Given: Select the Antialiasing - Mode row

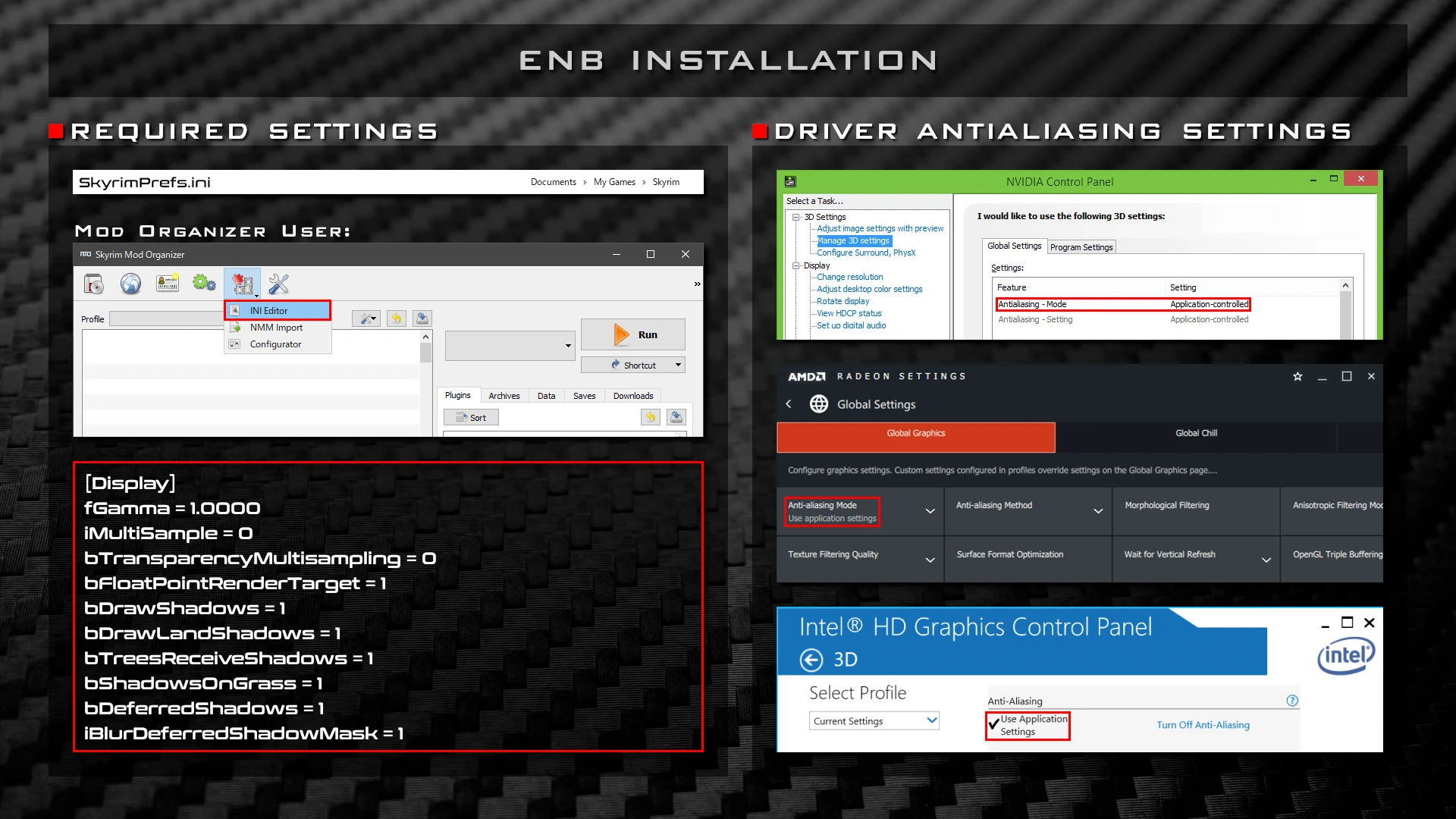Looking at the screenshot, I should click(x=1122, y=304).
